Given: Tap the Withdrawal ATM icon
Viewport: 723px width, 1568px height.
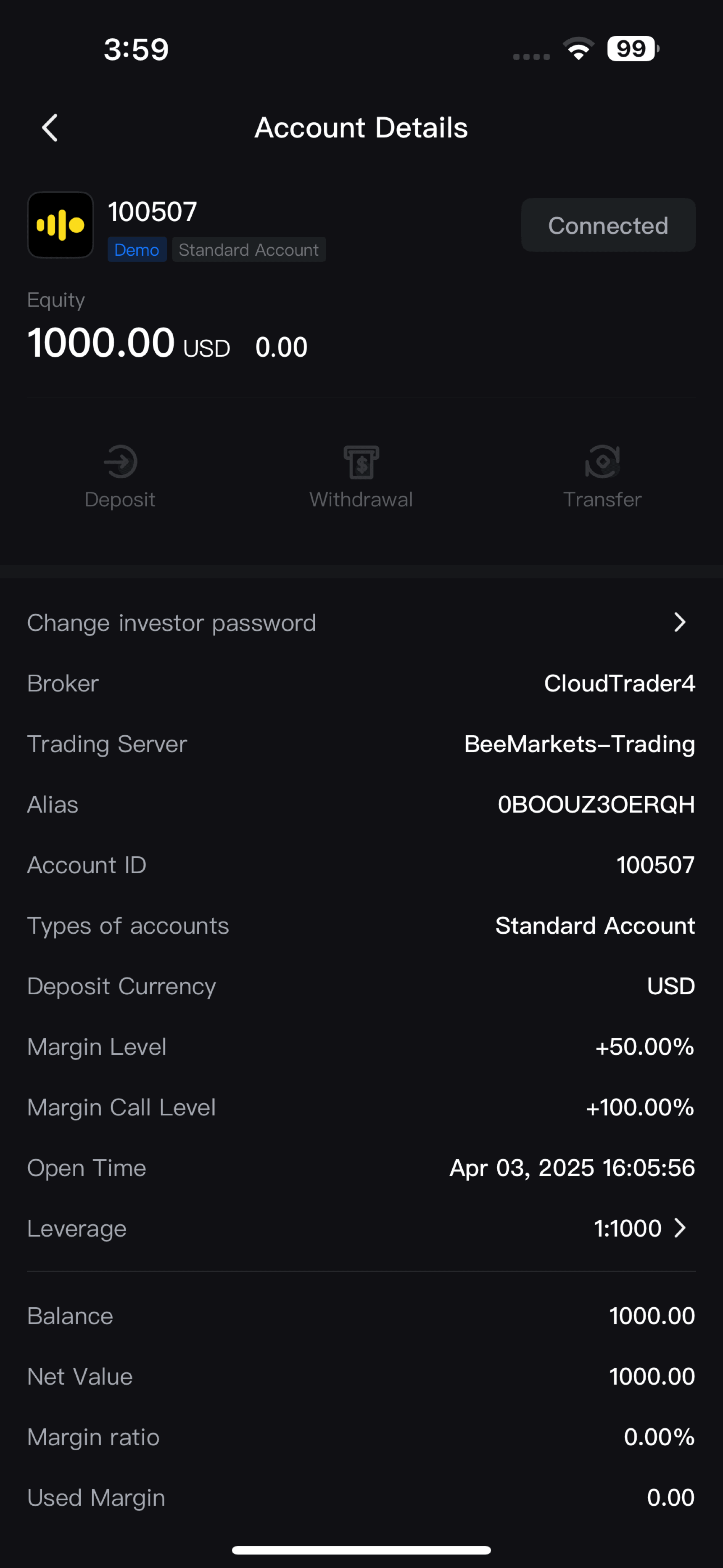Looking at the screenshot, I should click(x=361, y=462).
